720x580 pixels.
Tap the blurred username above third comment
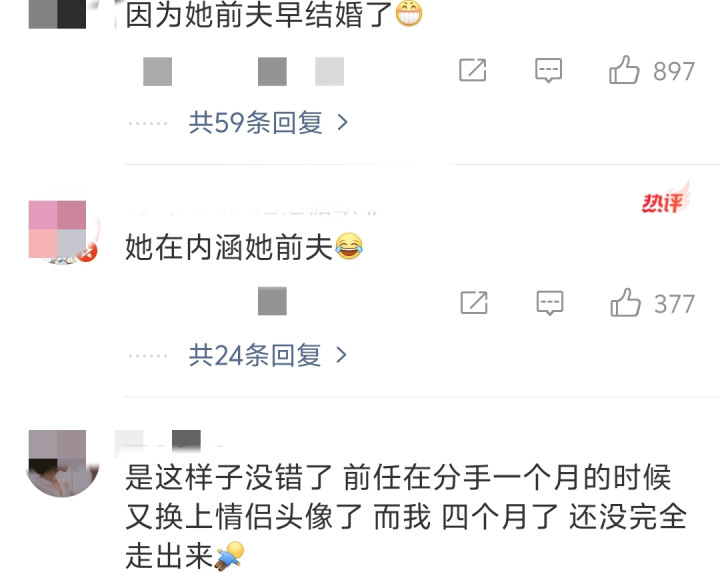pos(167,439)
